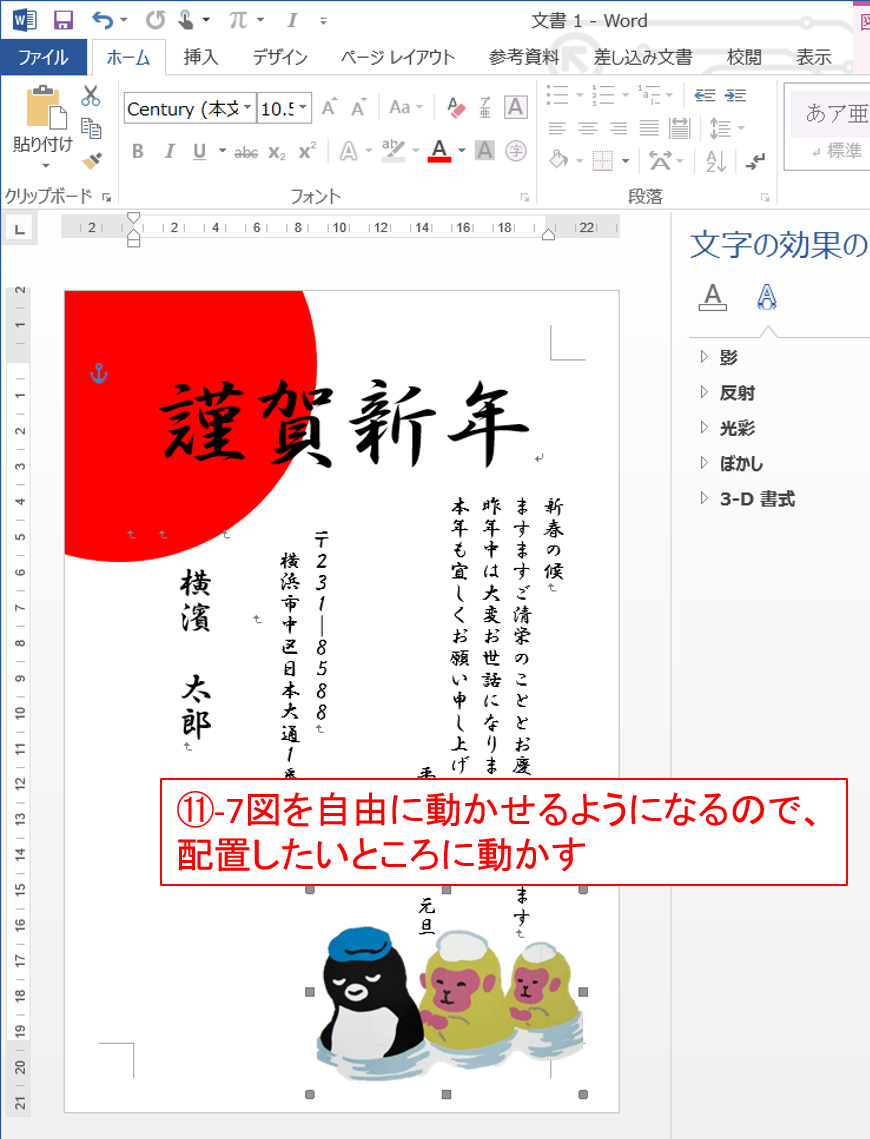Apply the red font color A button
870x1139 pixels.
pyautogui.click(x=439, y=151)
